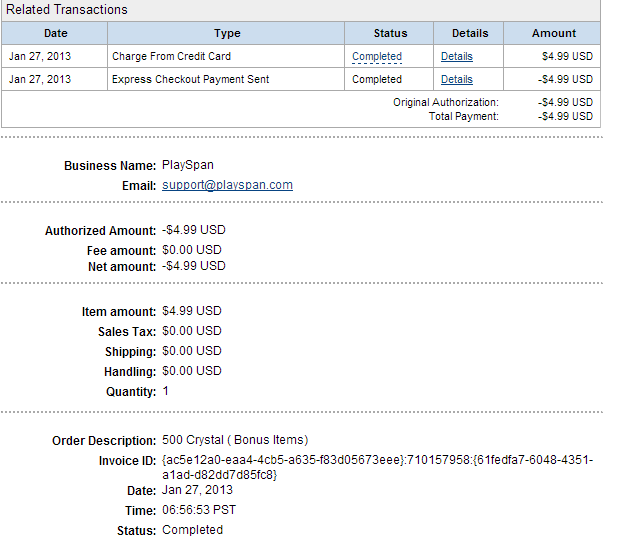Click the Details column header
This screenshot has width=632, height=542.
[470, 33]
